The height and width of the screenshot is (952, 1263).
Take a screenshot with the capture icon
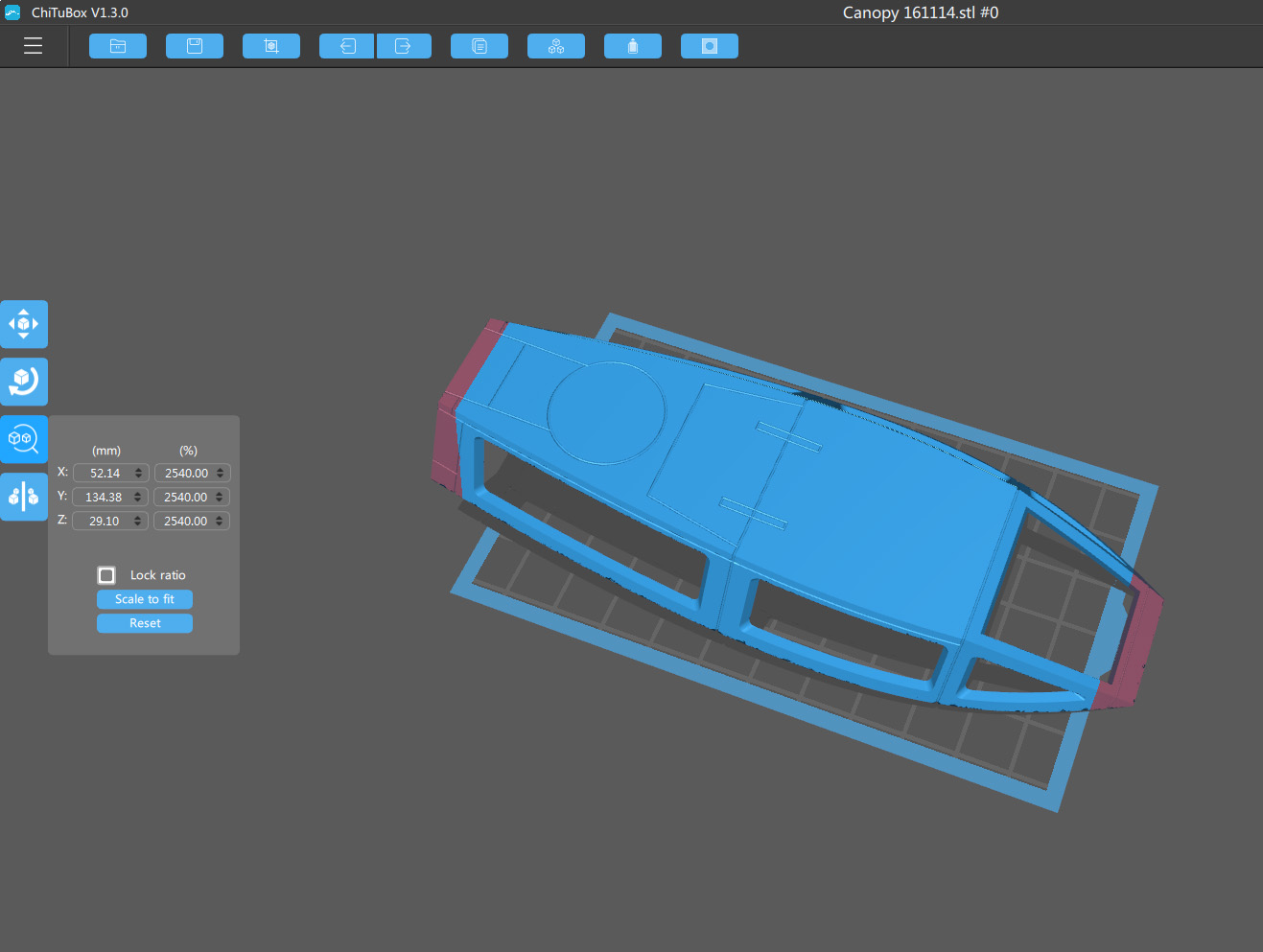coord(271,46)
